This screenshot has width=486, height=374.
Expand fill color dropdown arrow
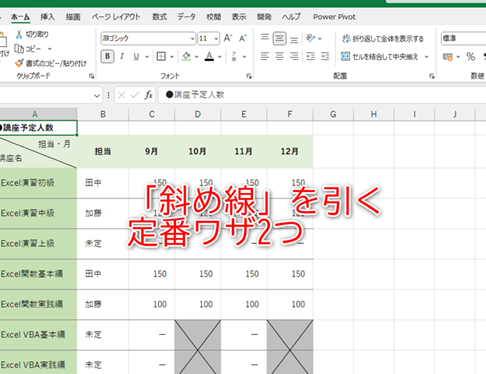[x=196, y=57]
